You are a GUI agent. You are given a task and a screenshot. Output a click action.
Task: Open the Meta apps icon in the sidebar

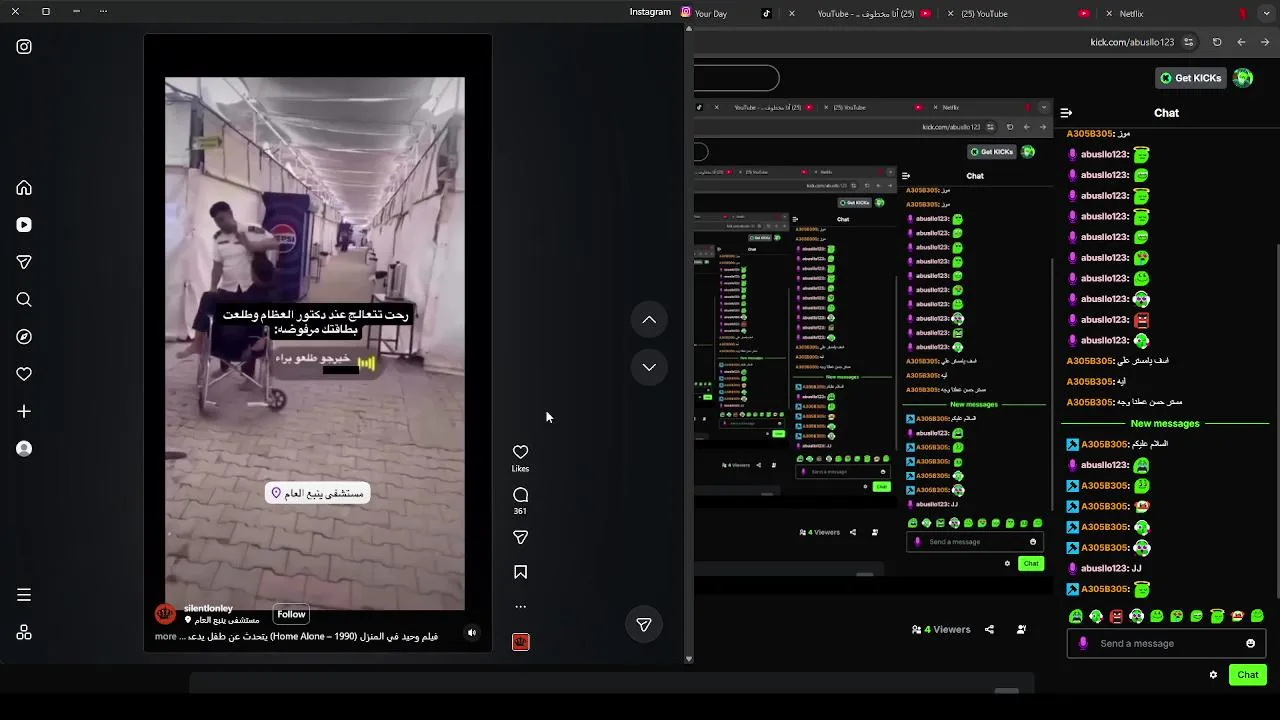point(24,632)
